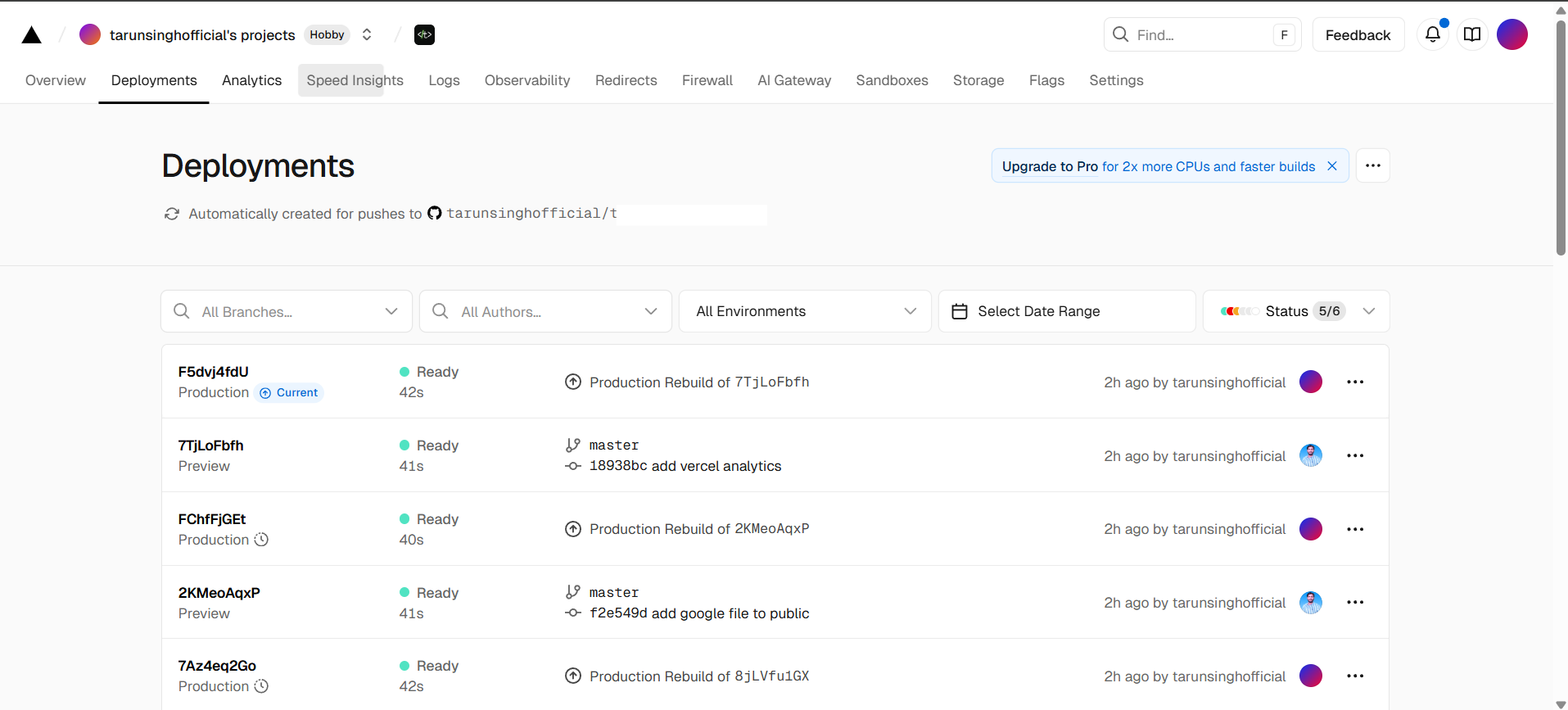The image size is (1568, 710).
Task: Open the Logs tab
Action: [x=444, y=80]
